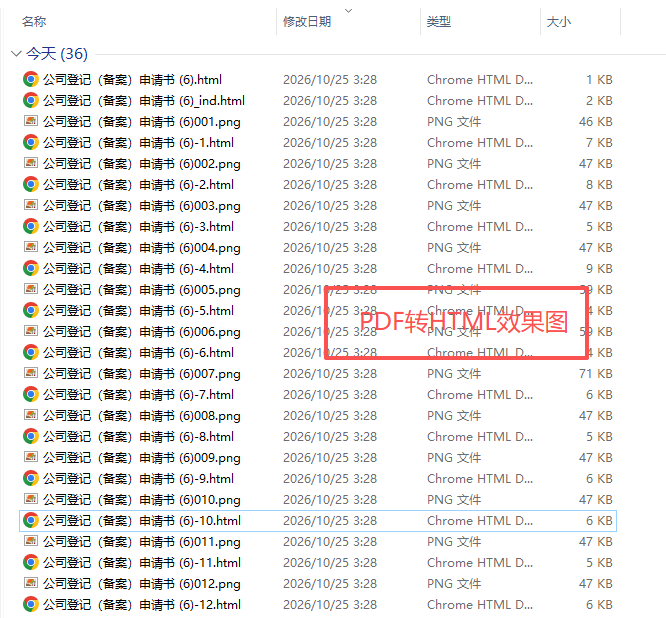This screenshot has width=666, height=618.
Task: Click Chrome icon of 申请书 (6)-6.html
Action: (x=31, y=353)
